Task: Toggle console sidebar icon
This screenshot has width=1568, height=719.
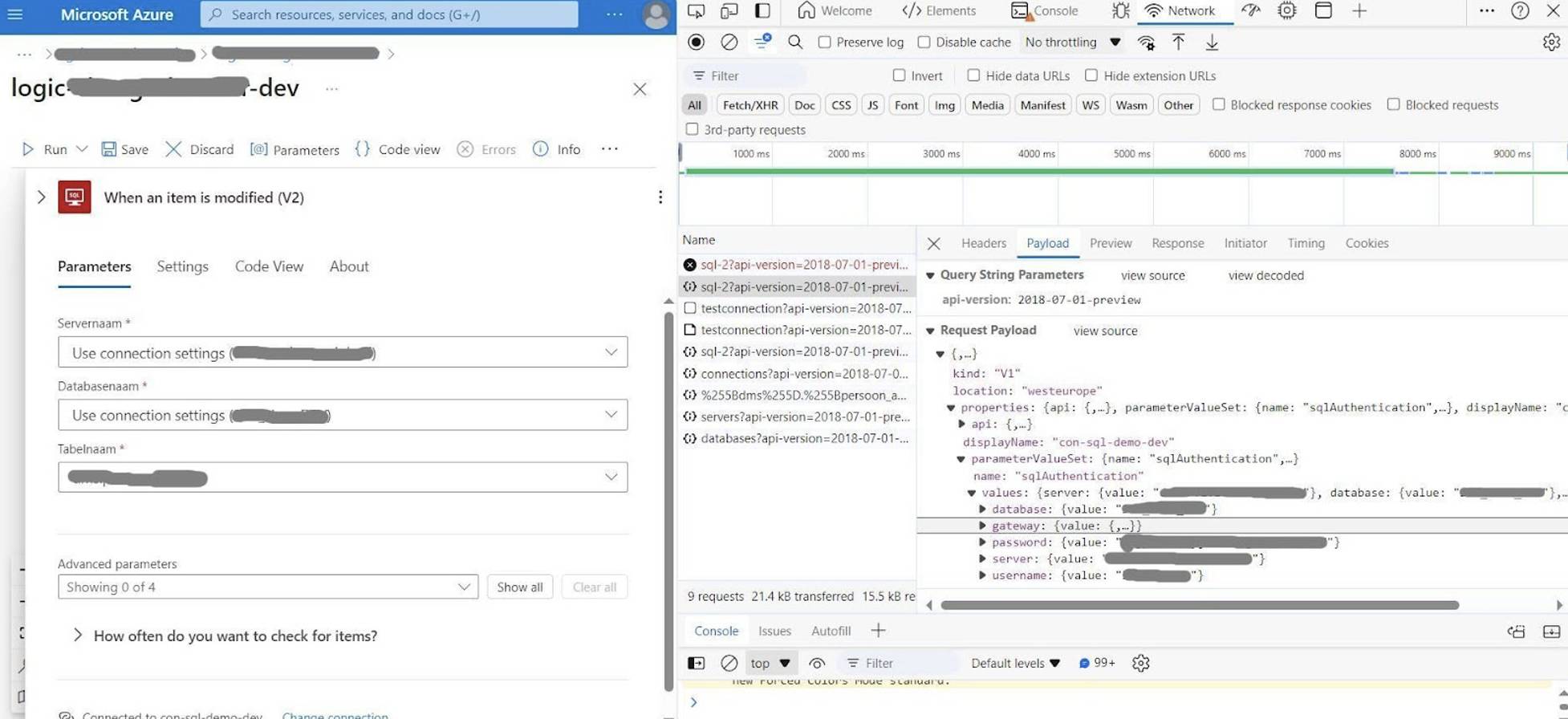Action: pyautogui.click(x=696, y=663)
